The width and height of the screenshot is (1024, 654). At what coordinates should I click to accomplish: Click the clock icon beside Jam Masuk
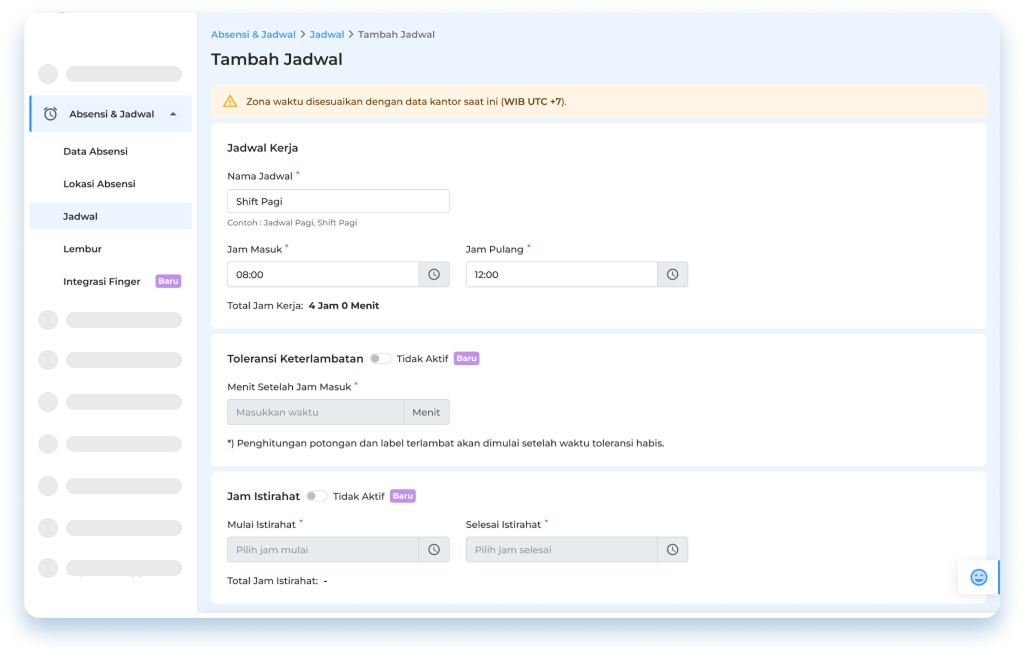pyautogui.click(x=434, y=274)
